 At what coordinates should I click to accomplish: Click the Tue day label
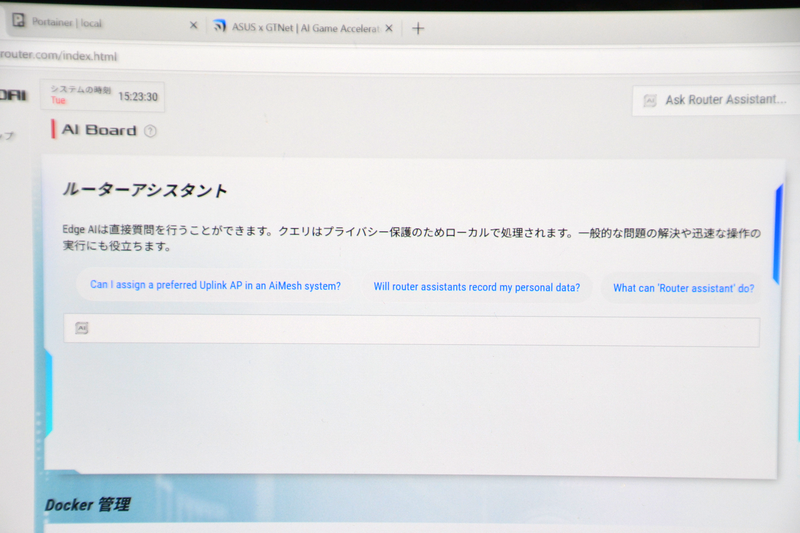pos(58,100)
